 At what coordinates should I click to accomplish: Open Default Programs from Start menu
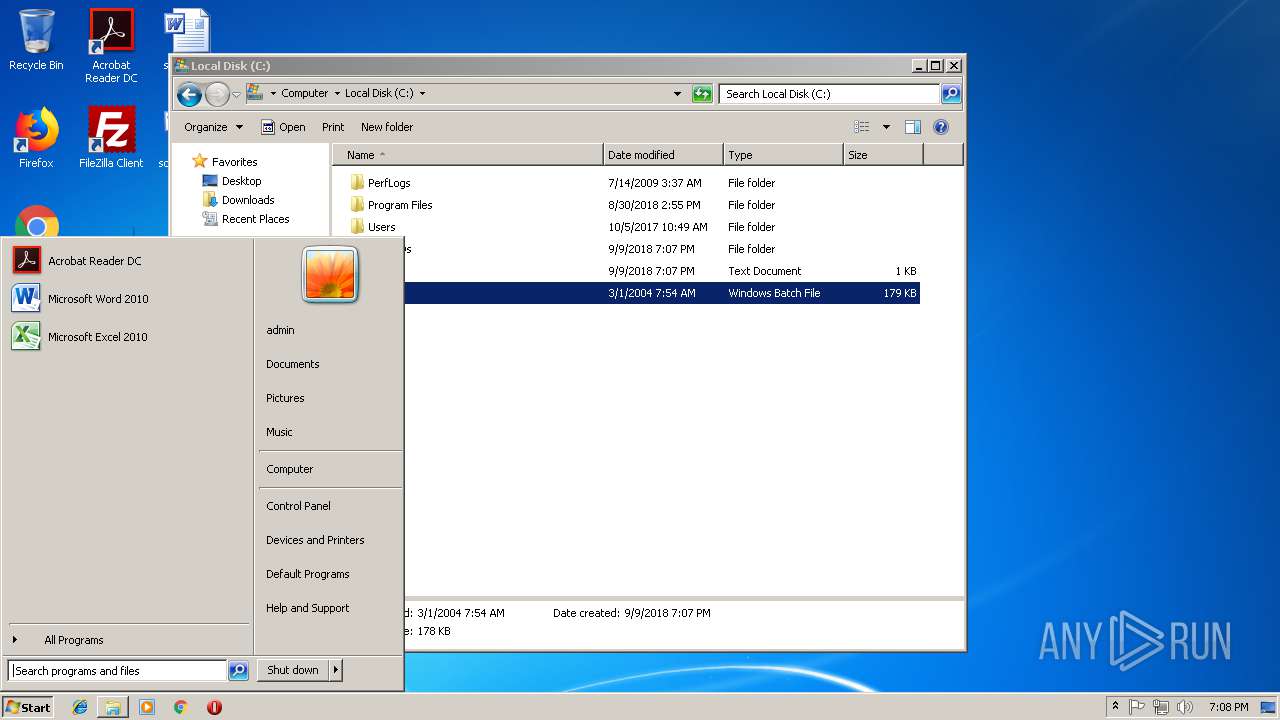pos(308,574)
